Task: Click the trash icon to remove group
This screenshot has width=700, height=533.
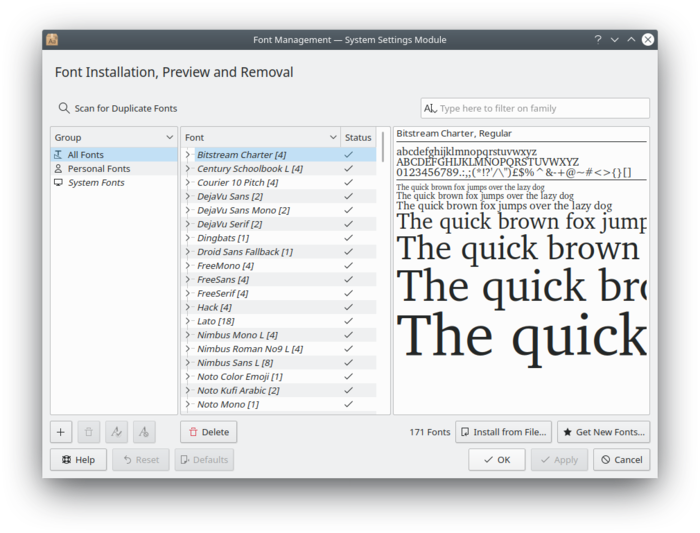Action: (89, 432)
